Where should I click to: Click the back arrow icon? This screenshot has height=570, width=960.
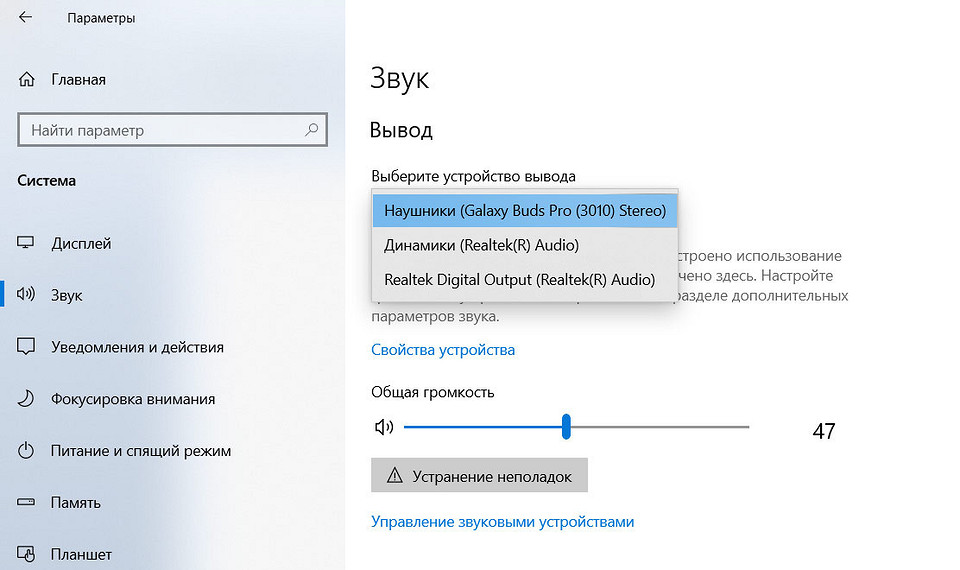click(25, 17)
